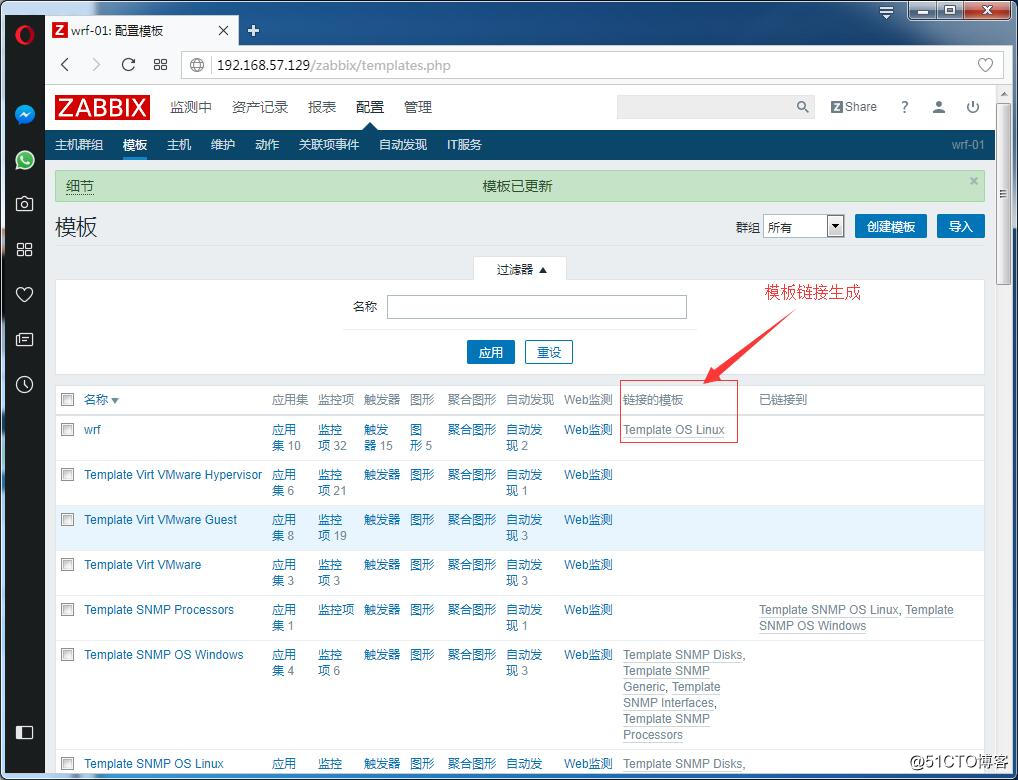Switch to the 自动发现 submenu
Viewport: 1018px width, 780px height.
pos(403,145)
